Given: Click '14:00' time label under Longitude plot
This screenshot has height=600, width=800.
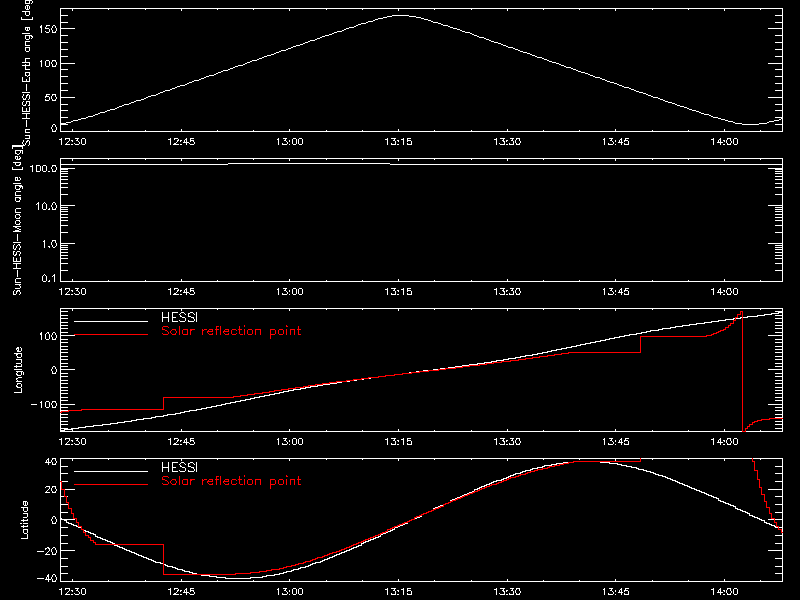Looking at the screenshot, I should pyautogui.click(x=724, y=441).
